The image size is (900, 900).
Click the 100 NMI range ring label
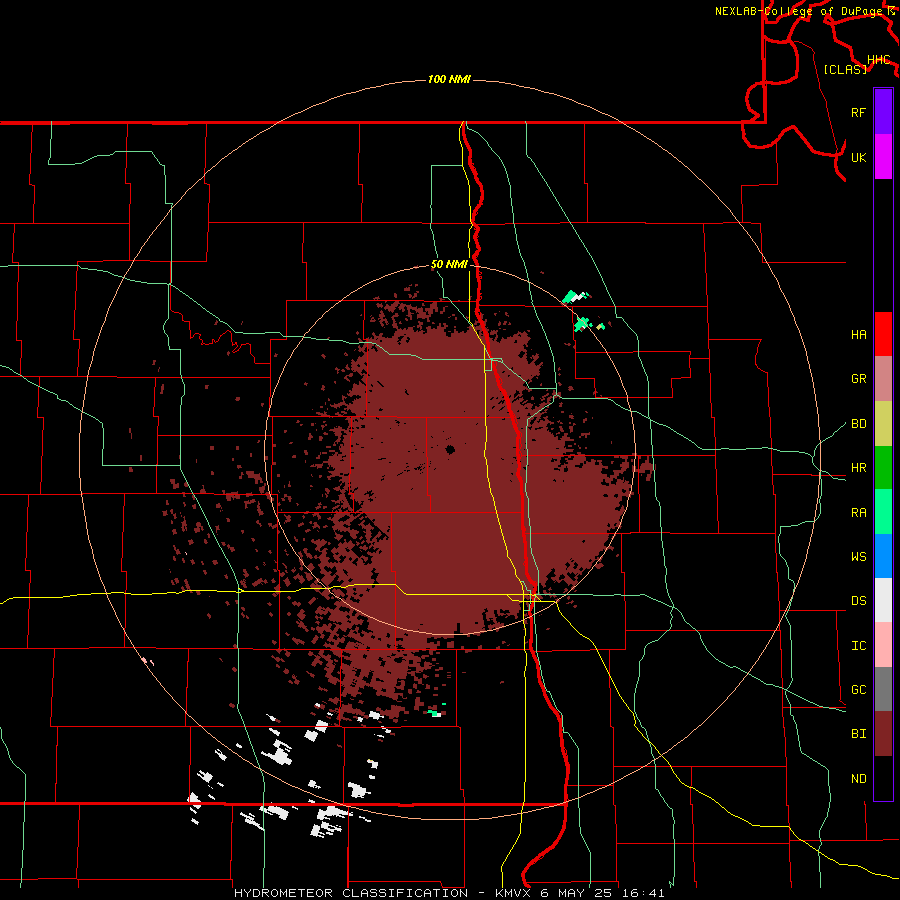(449, 79)
